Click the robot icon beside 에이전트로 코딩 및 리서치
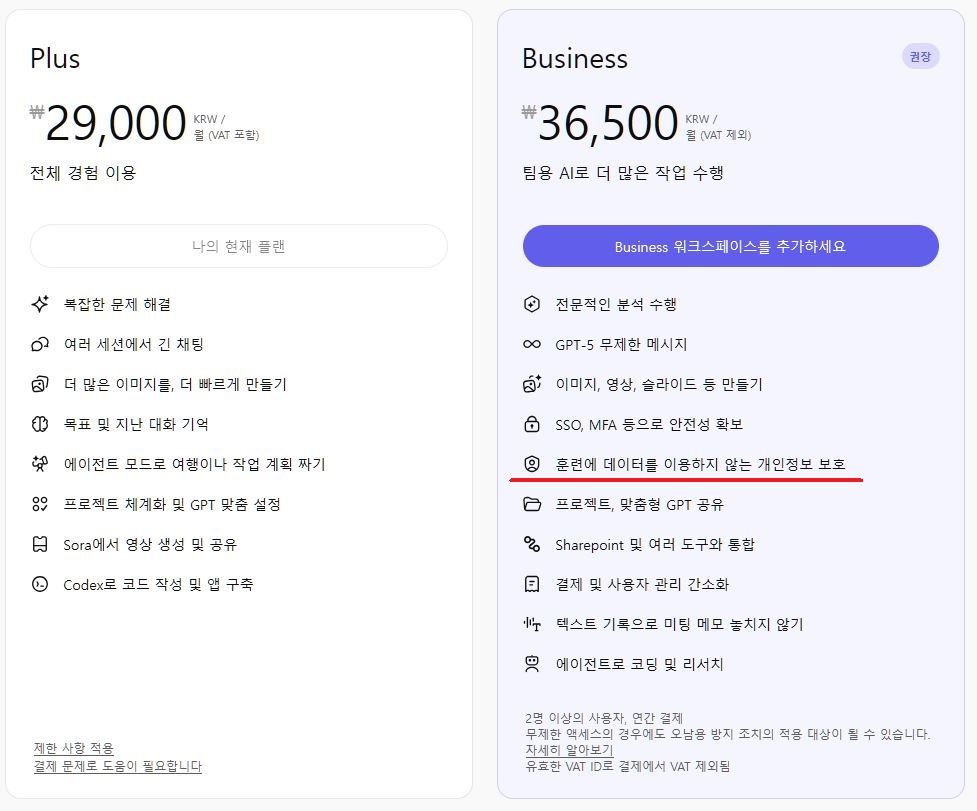The image size is (977, 811). point(532,664)
